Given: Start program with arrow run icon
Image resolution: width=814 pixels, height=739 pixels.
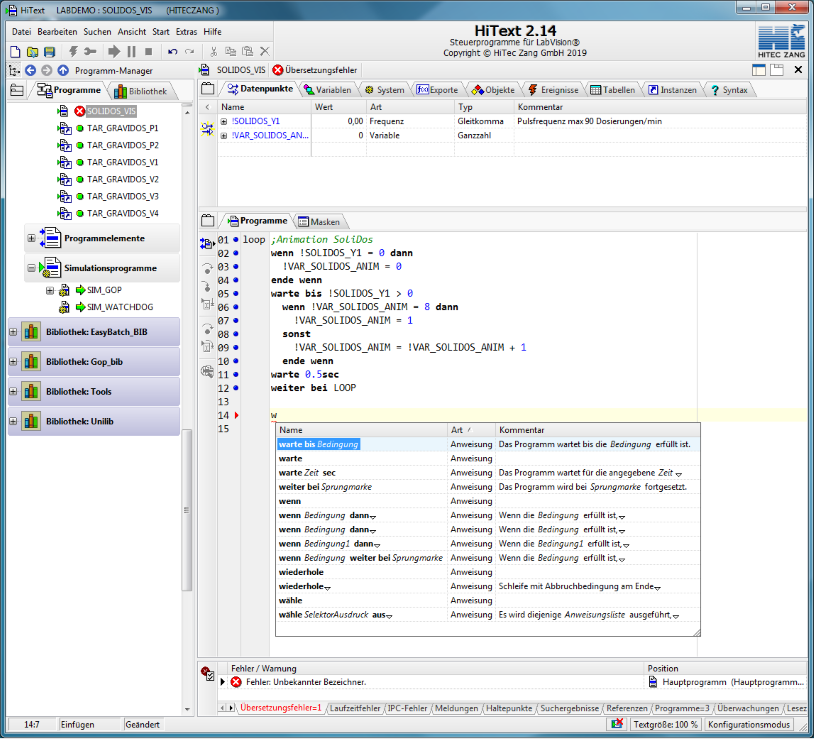Looking at the screenshot, I should click(x=114, y=51).
